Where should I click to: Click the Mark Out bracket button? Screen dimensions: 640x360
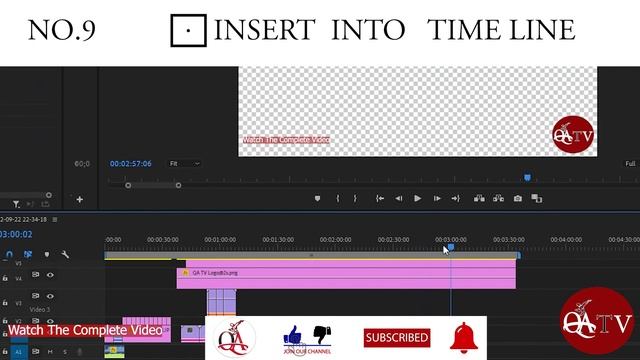tap(355, 198)
